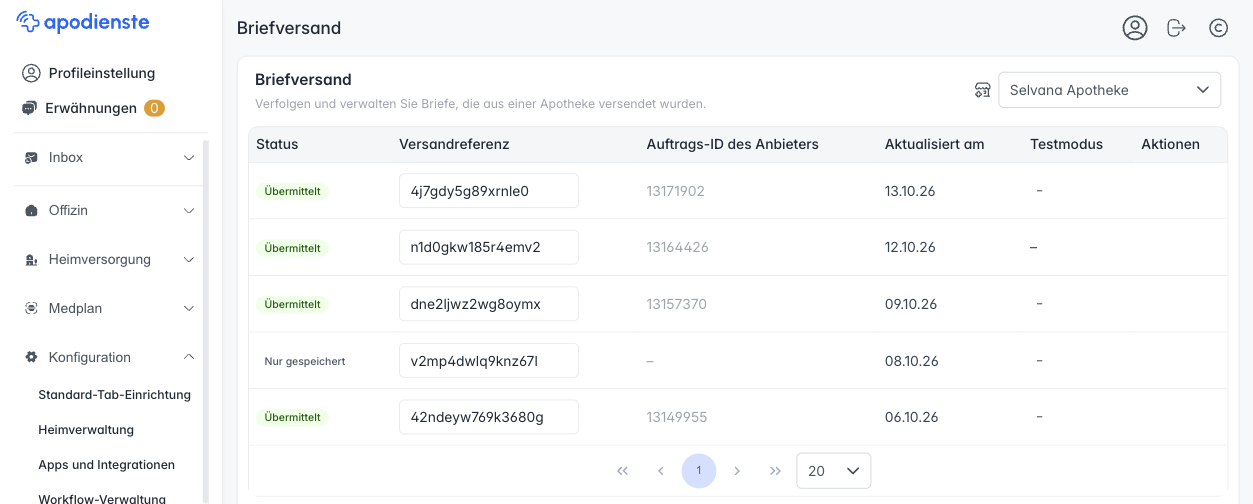Click the Übermittelt badge in 13171902 row

292,191
